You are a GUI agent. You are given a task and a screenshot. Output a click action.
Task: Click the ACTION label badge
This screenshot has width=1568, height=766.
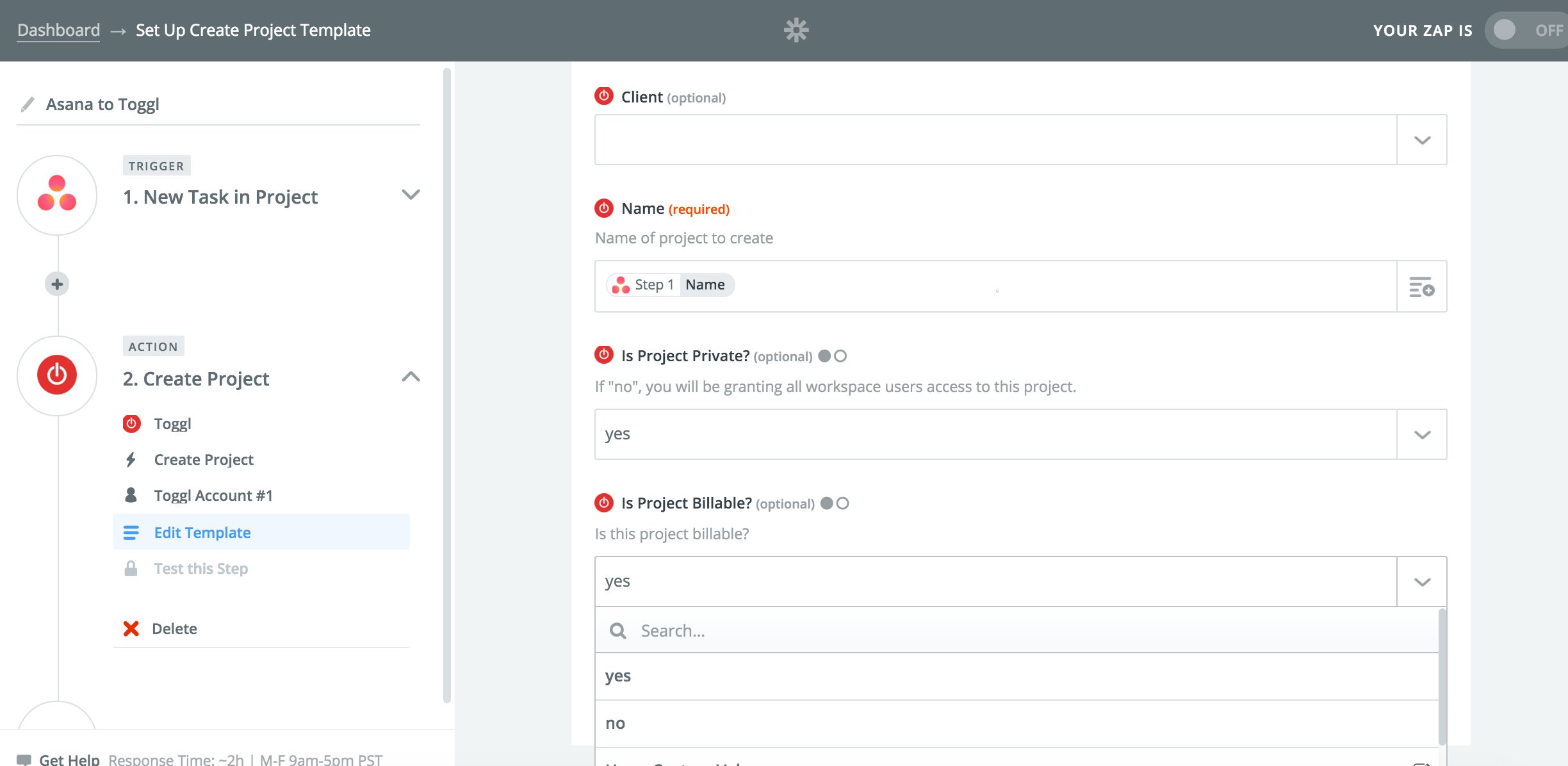point(153,346)
